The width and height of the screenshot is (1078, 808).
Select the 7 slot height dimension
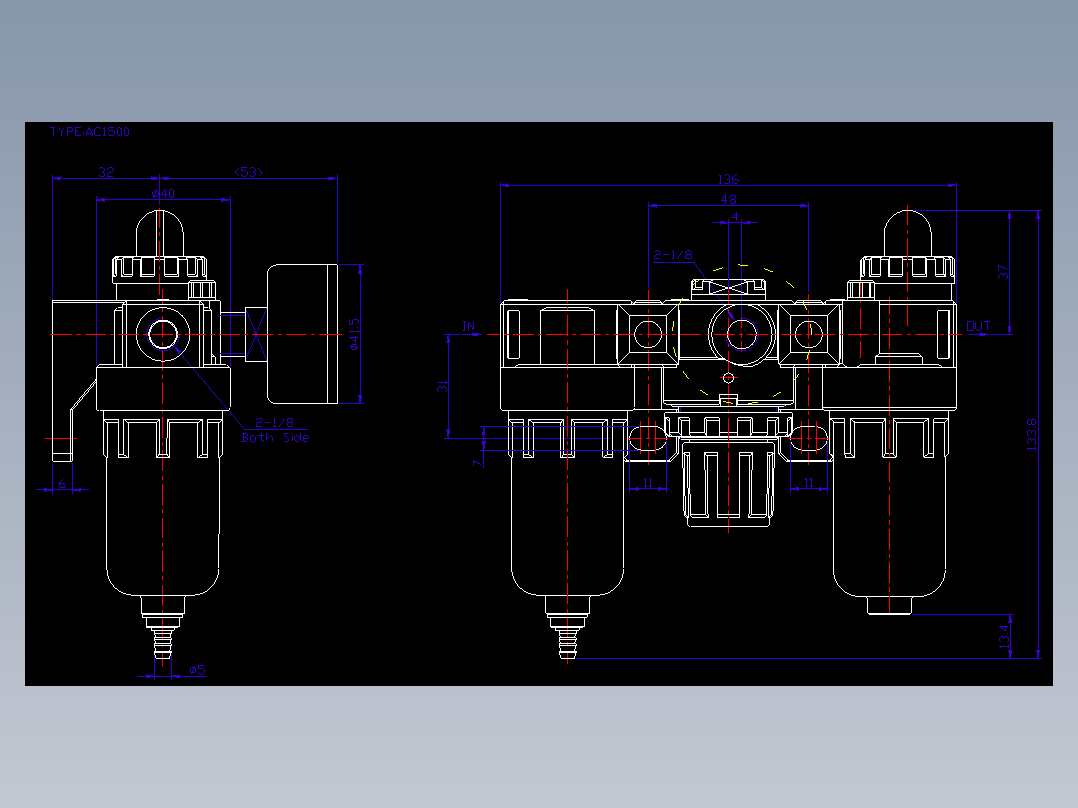[477, 463]
